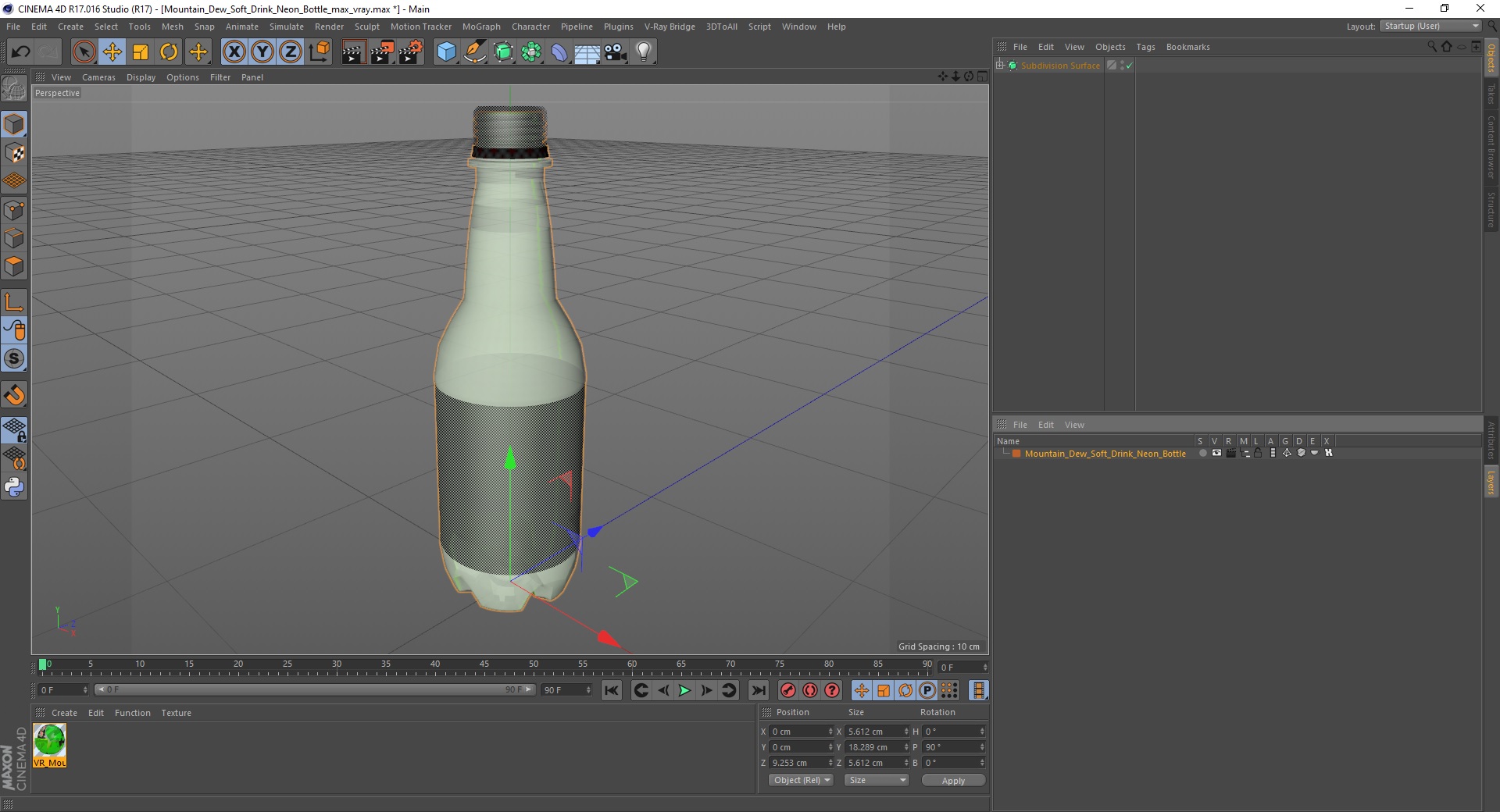Click frame 45 on timeline ruler
The height and width of the screenshot is (812, 1500).
[484, 664]
